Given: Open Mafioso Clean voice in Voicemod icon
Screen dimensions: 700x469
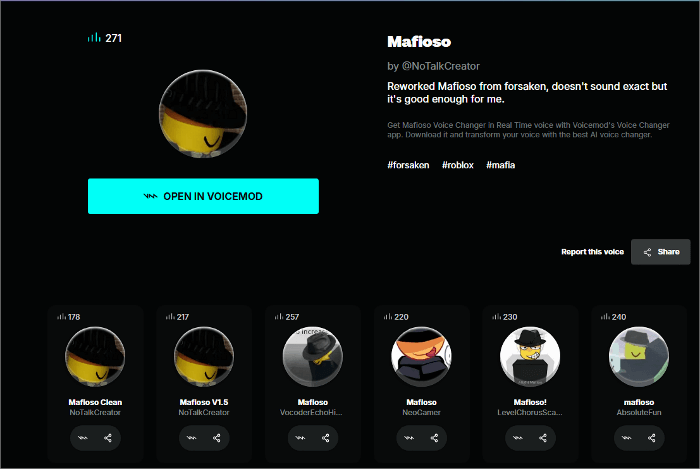Looking at the screenshot, I should (83, 438).
